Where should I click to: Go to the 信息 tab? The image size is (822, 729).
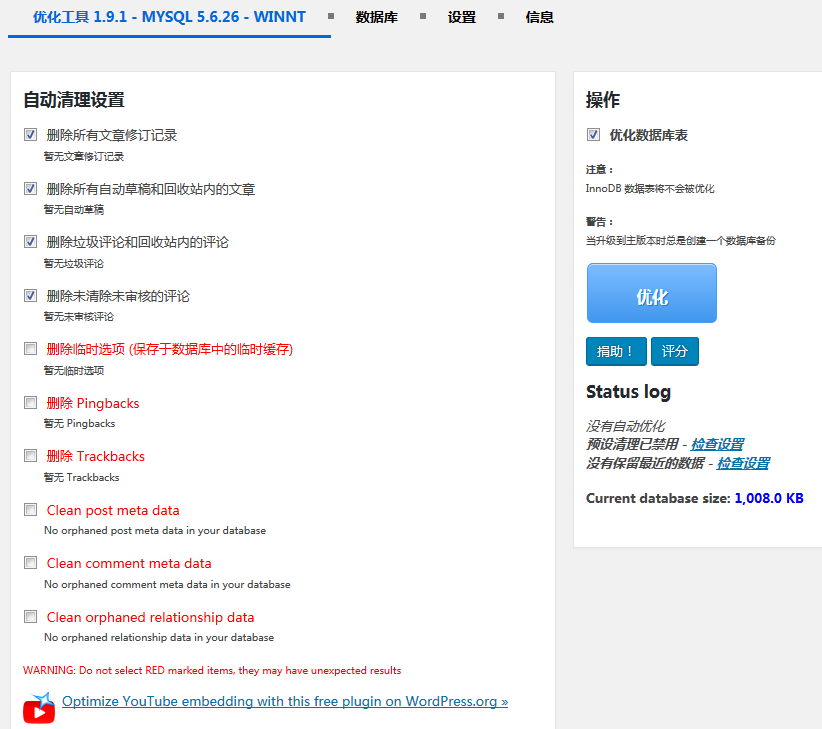pos(539,17)
